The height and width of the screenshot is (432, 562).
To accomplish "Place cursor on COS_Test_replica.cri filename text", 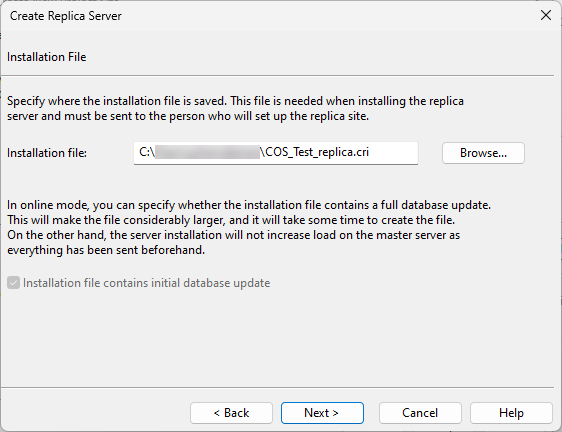I will [317, 152].
